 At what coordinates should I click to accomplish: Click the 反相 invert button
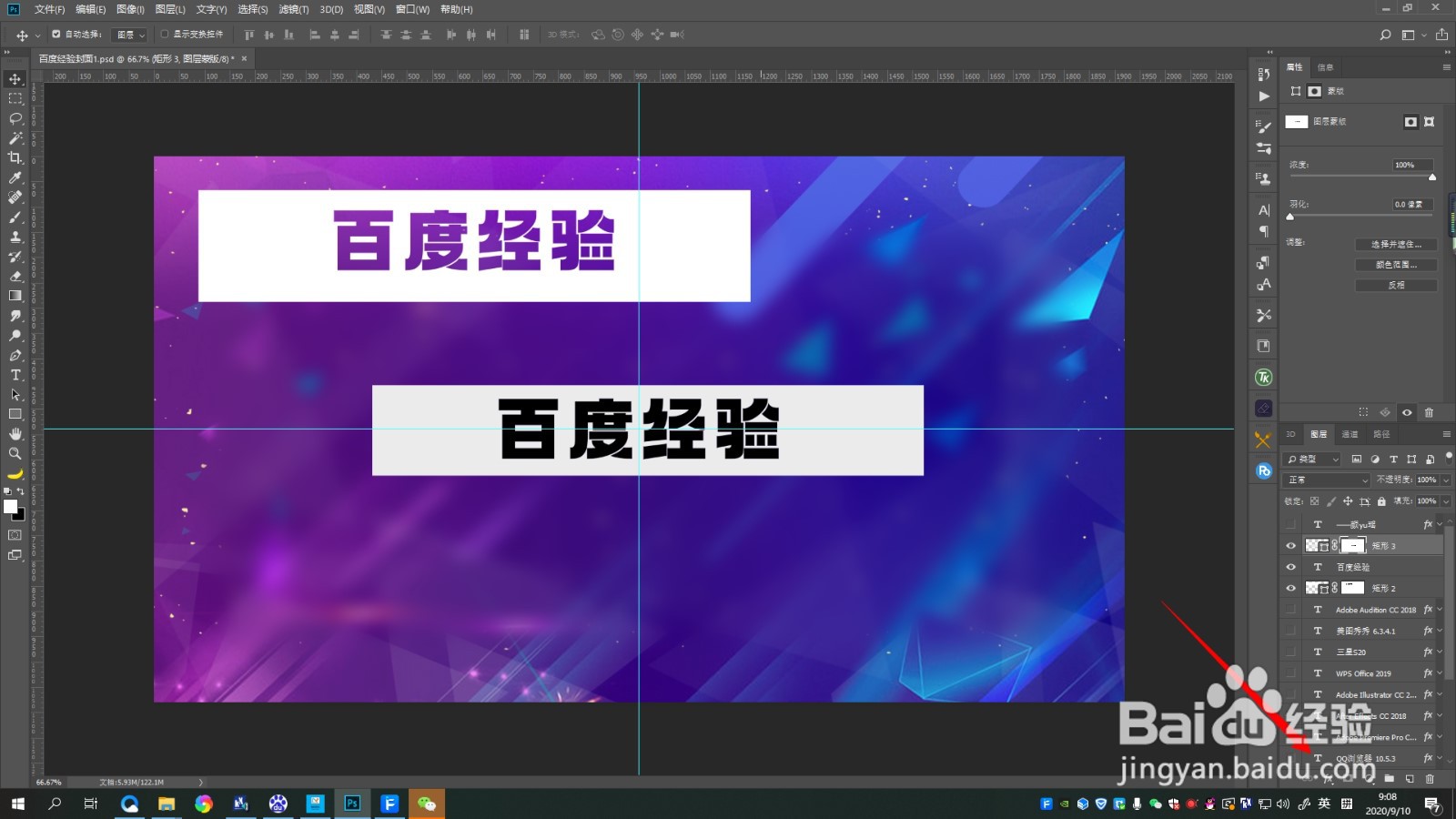[x=1396, y=285]
